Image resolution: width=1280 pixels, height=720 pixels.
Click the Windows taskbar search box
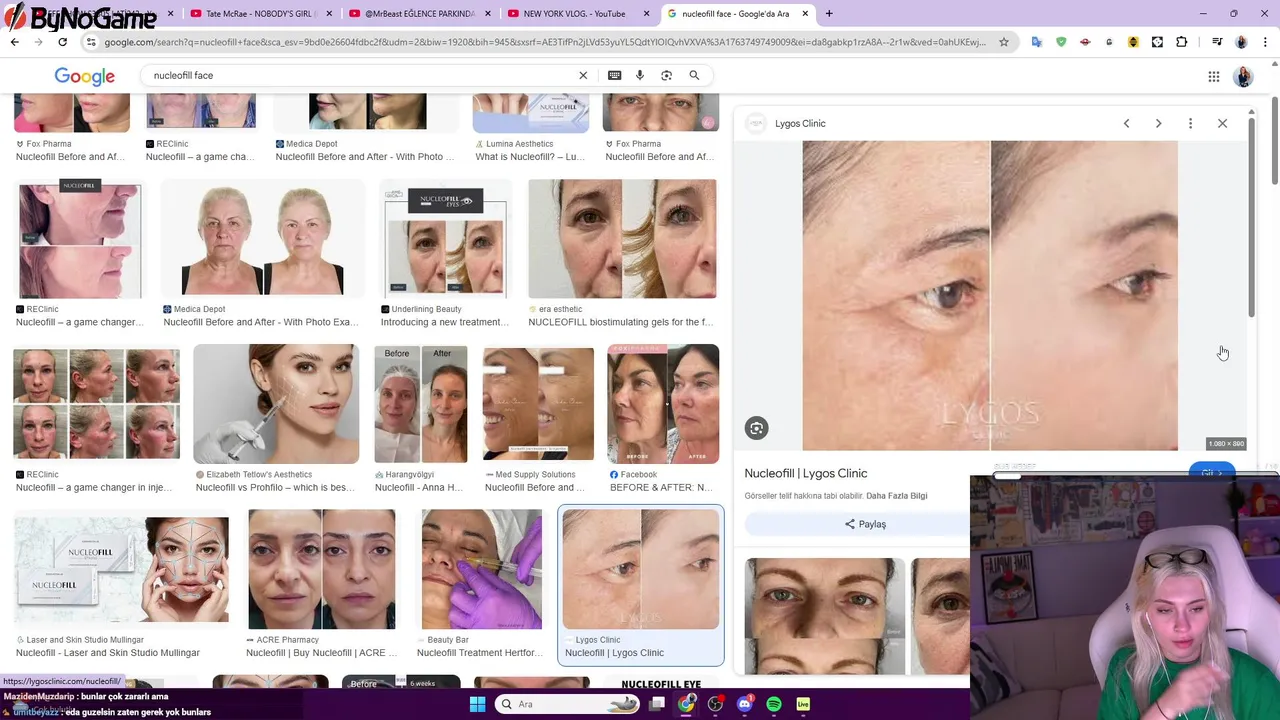pos(567,704)
